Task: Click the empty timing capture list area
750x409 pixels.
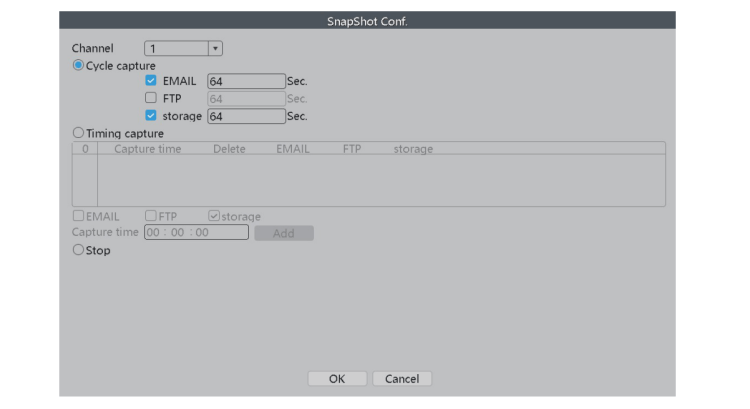Action: click(380, 180)
